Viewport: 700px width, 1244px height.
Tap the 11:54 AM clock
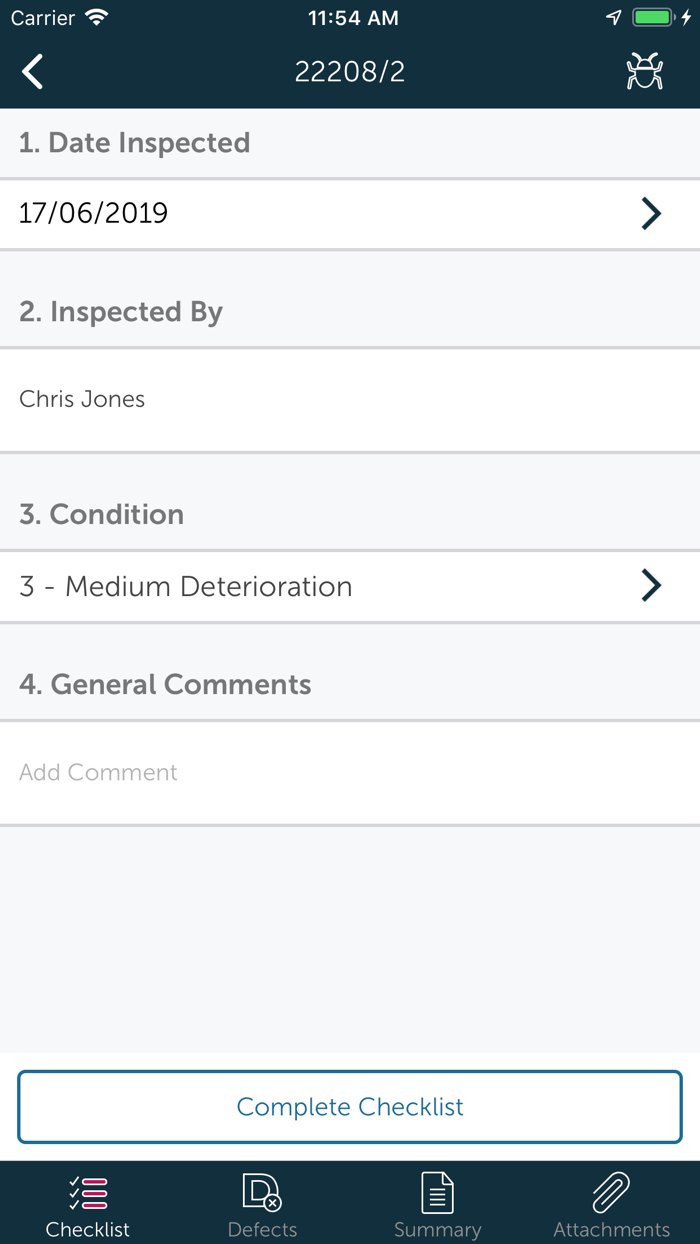point(353,18)
